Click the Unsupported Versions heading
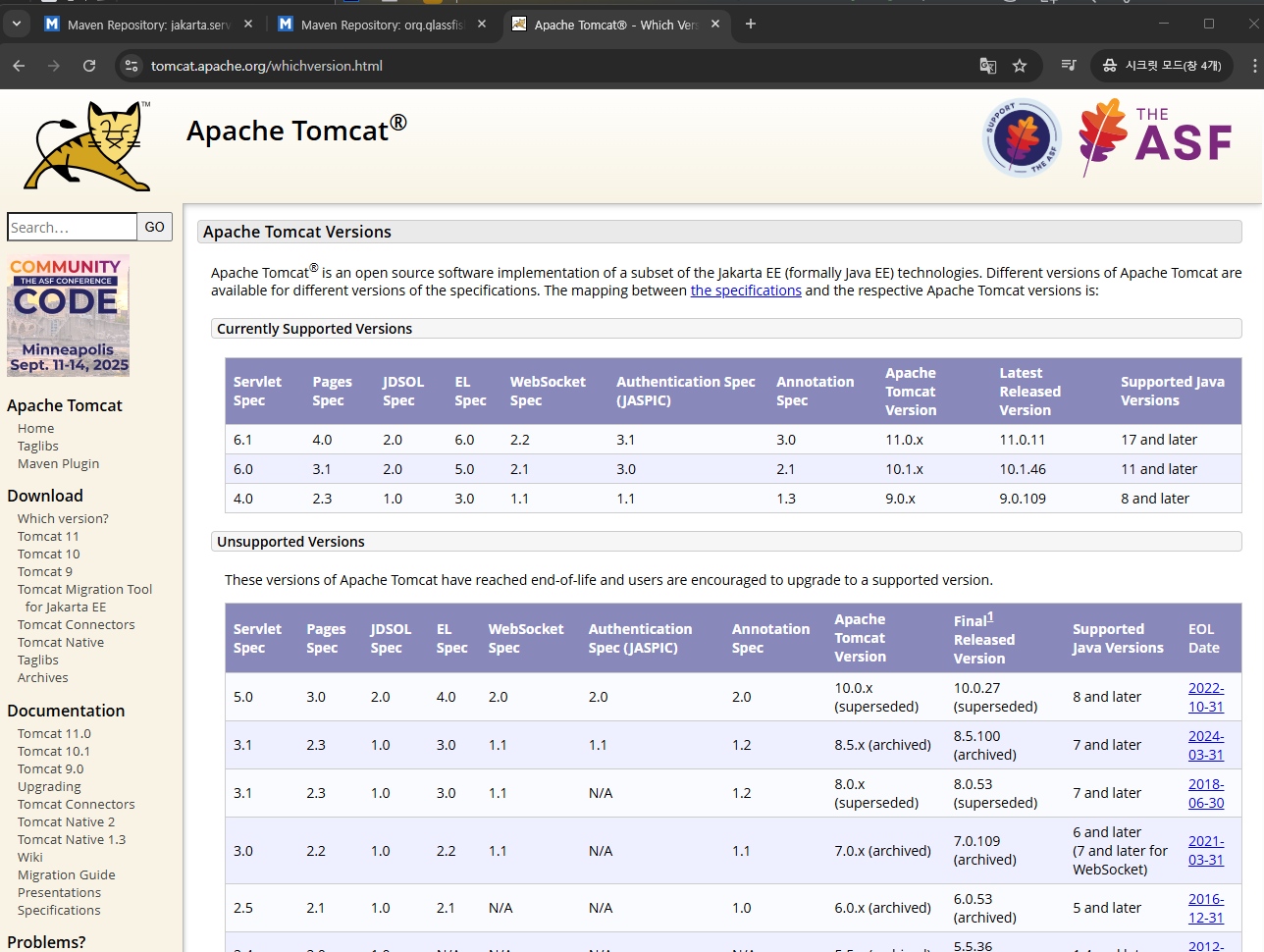This screenshot has width=1264, height=952. [726, 542]
